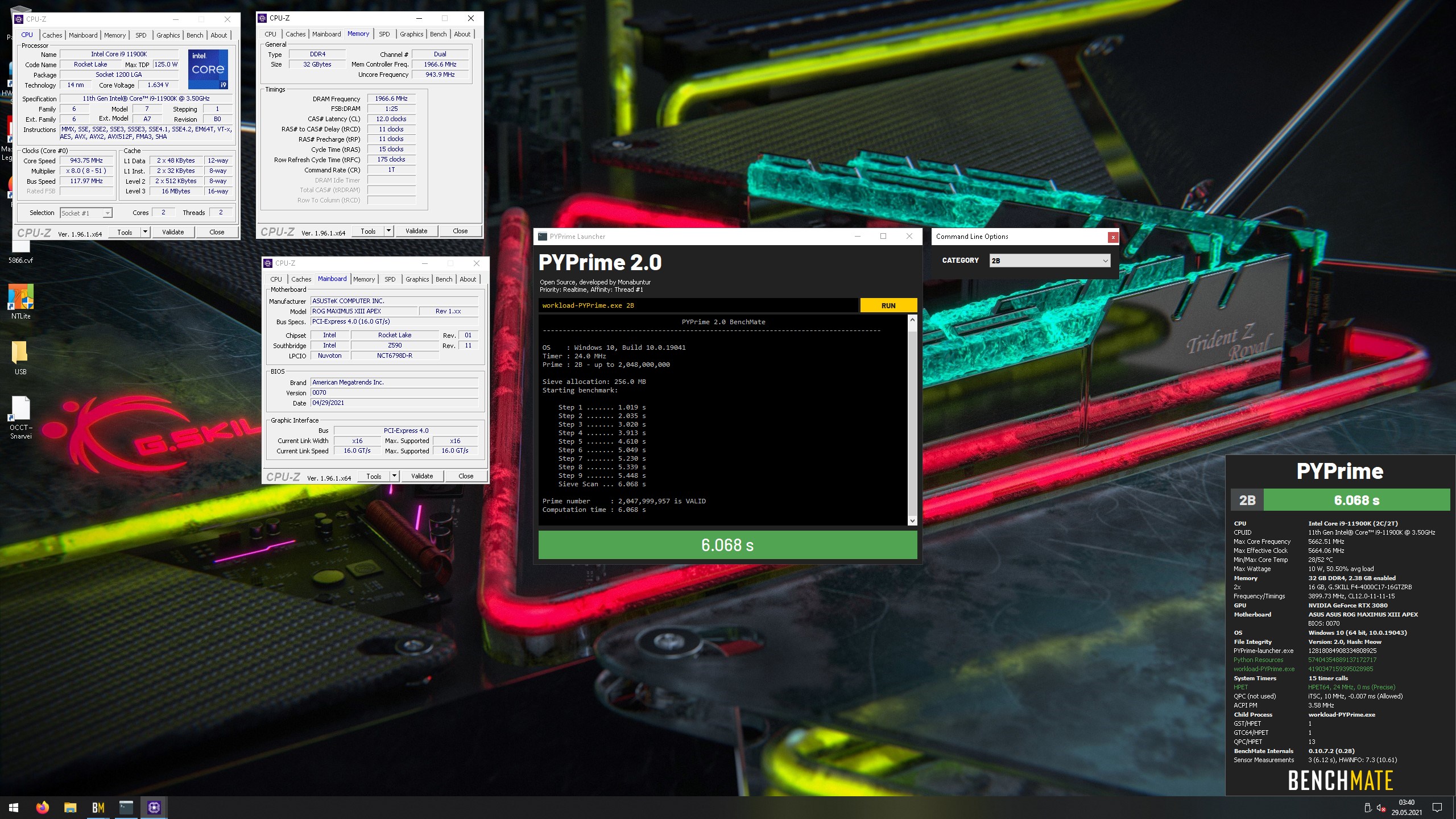This screenshot has width=1456, height=819.
Task: Open the Windows Start menu
Action: coord(14,808)
